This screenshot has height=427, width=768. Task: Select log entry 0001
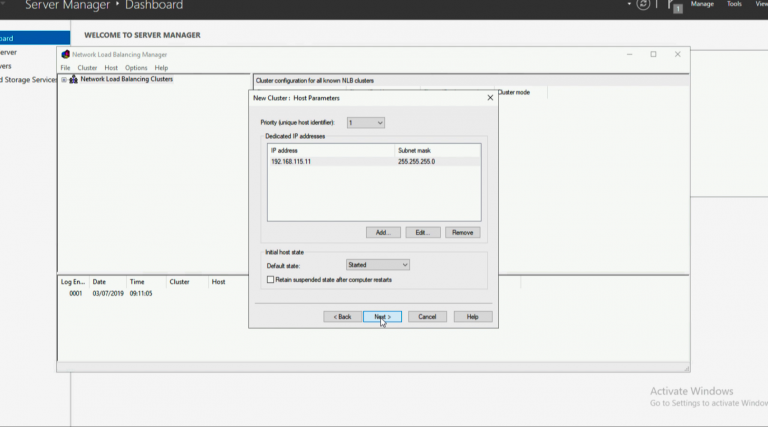[76, 293]
